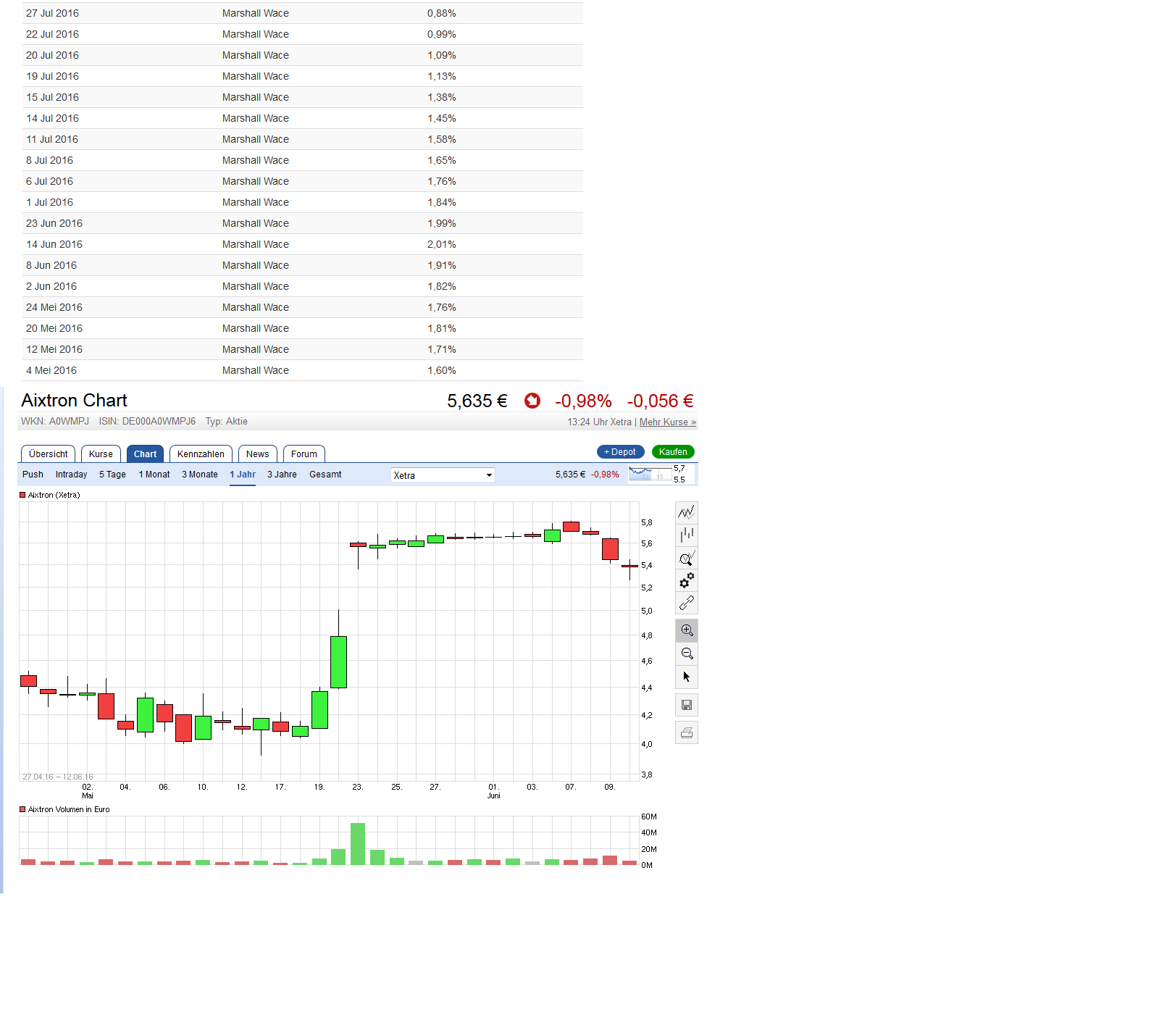Viewport: 1159px width, 1036px height.
Task: Click the ISIN DE000A0WMPJ6 text
Action: pyautogui.click(x=147, y=422)
